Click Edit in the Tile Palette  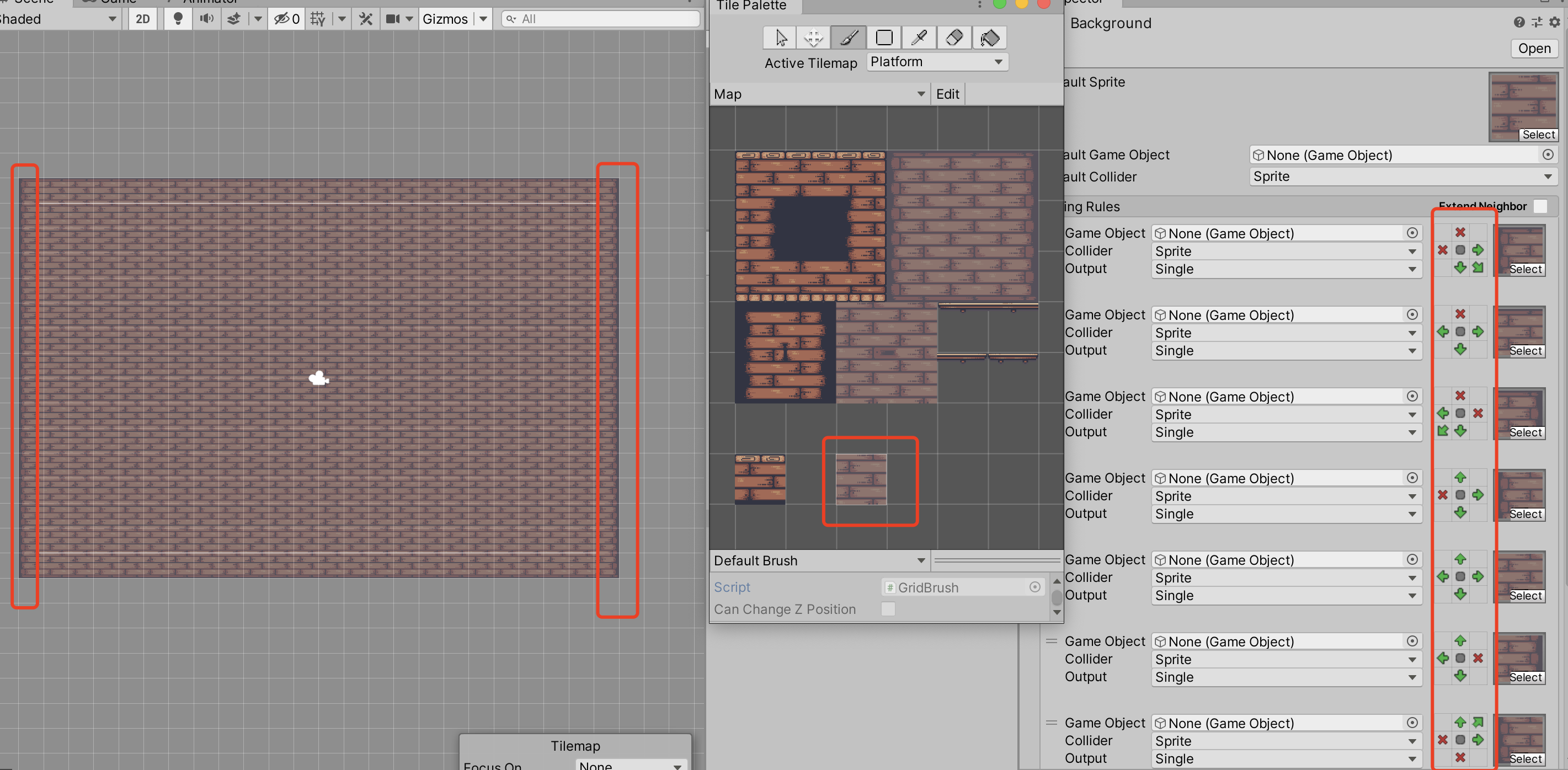click(x=947, y=94)
